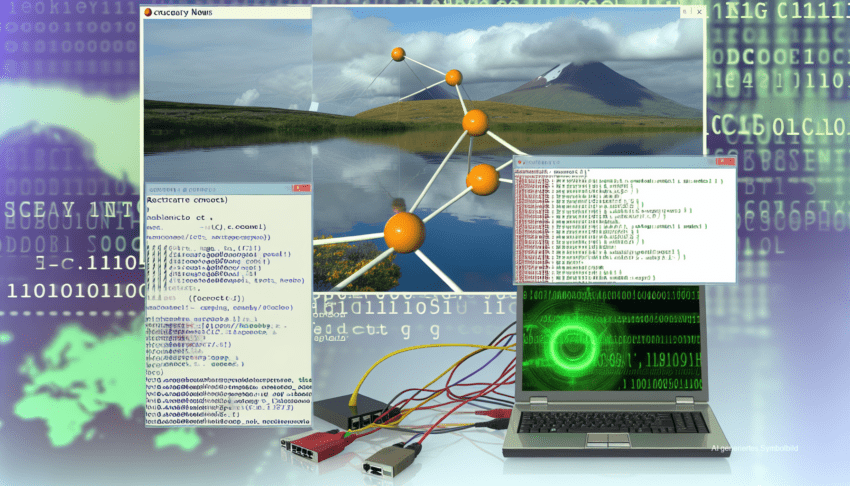Screen dimensions: 850x486
Task: Click the orange node just left of the right code window
Action: (482, 179)
